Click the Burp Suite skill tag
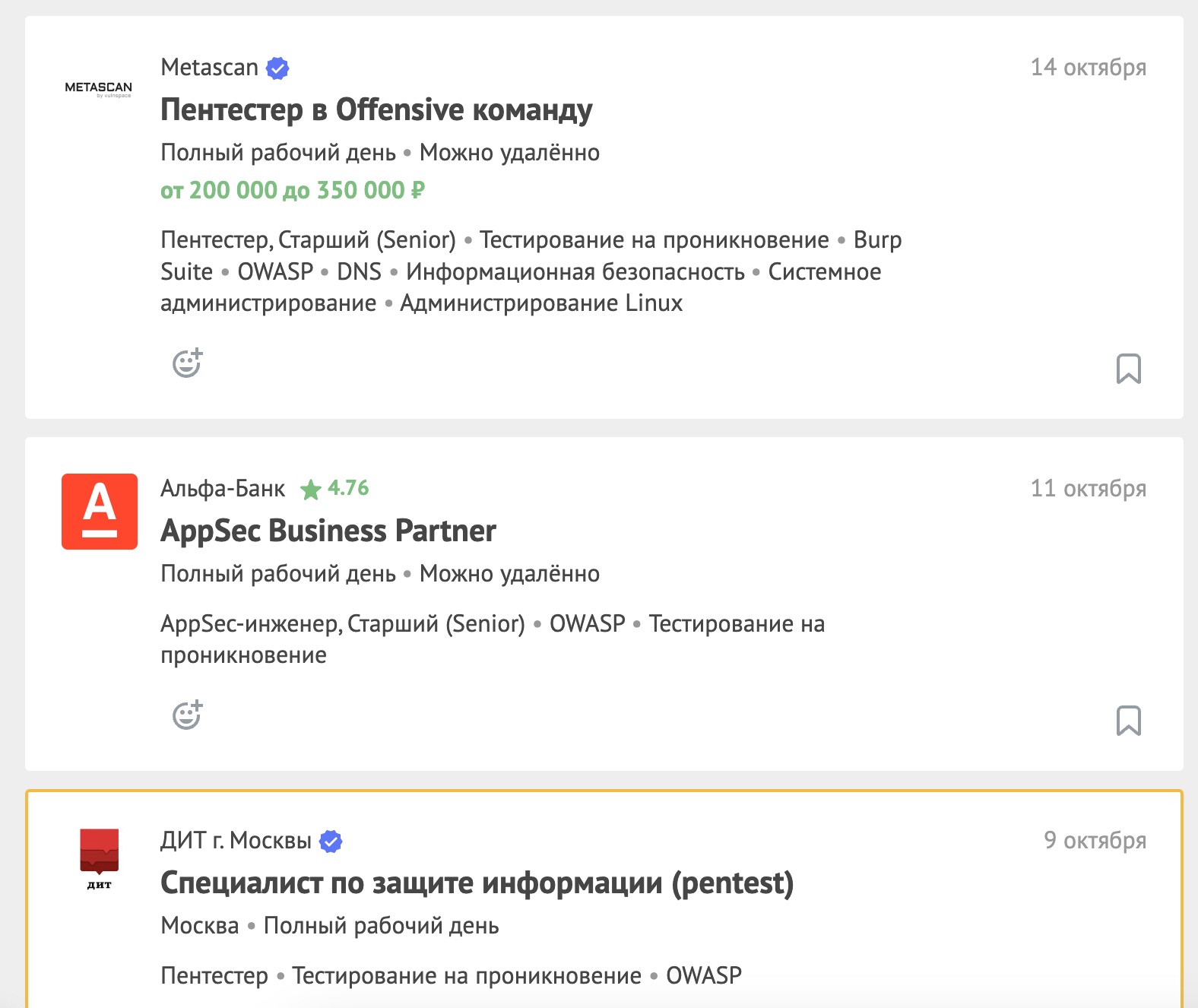 [x=877, y=240]
